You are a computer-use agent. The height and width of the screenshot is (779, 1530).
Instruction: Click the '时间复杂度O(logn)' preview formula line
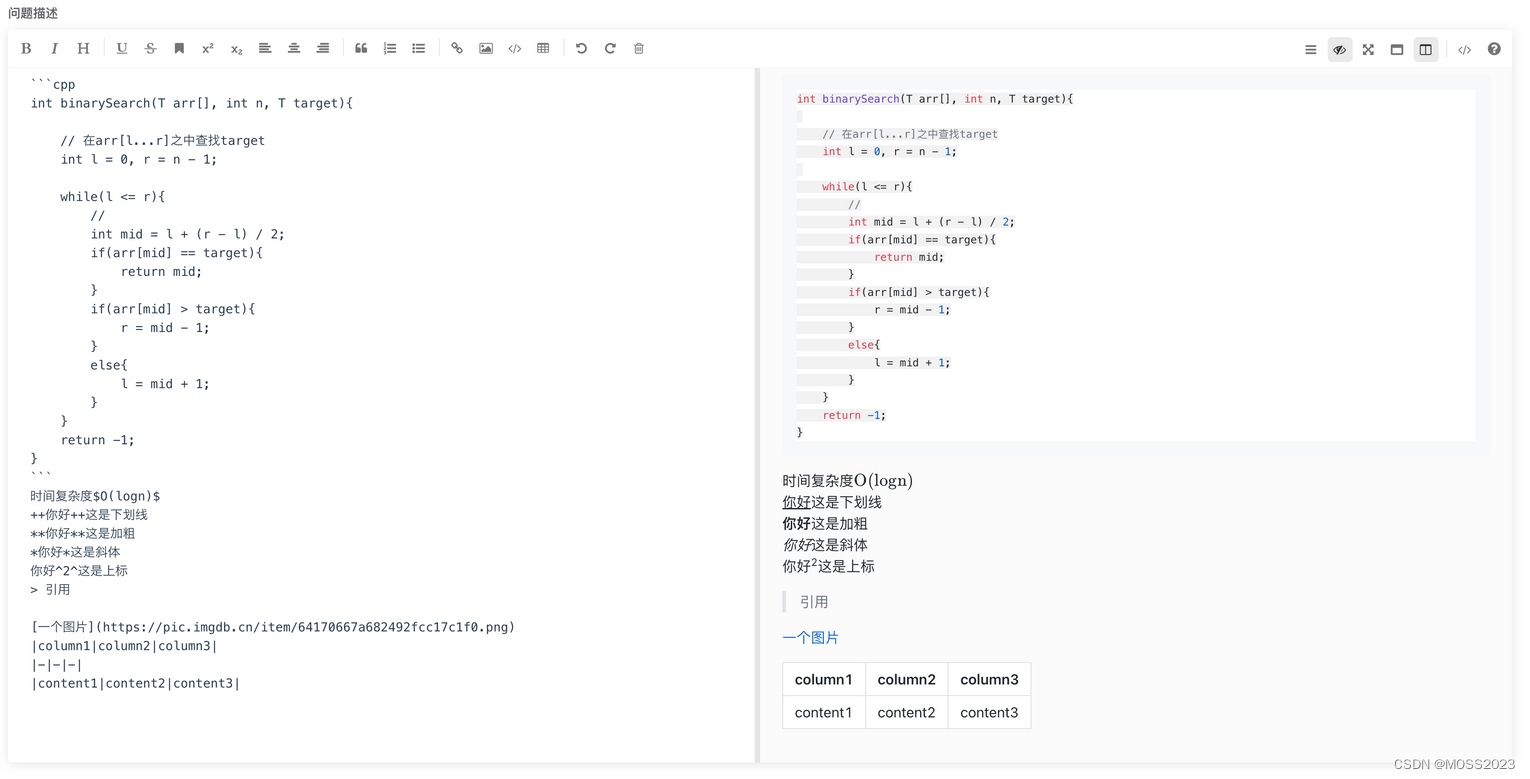(847, 481)
